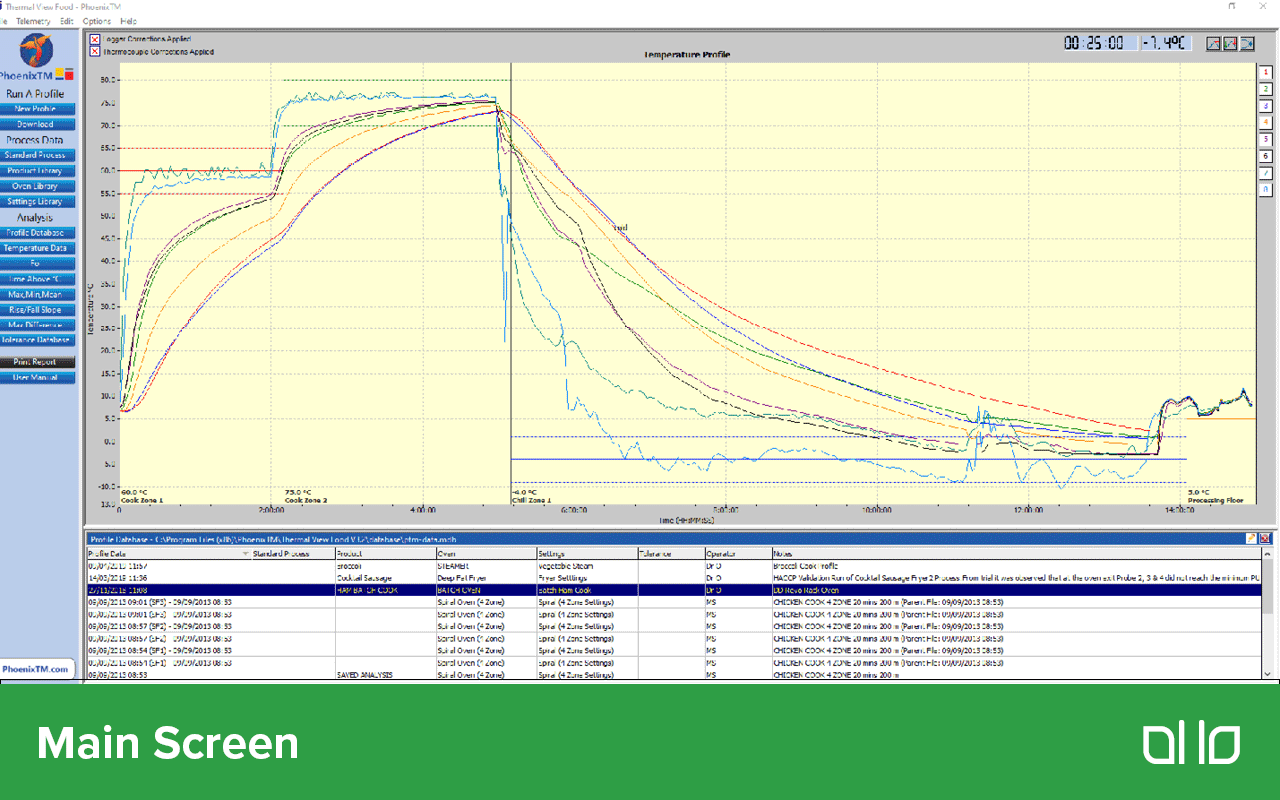The height and width of the screenshot is (800, 1280).
Task: Open the Options menu
Action: (95, 21)
